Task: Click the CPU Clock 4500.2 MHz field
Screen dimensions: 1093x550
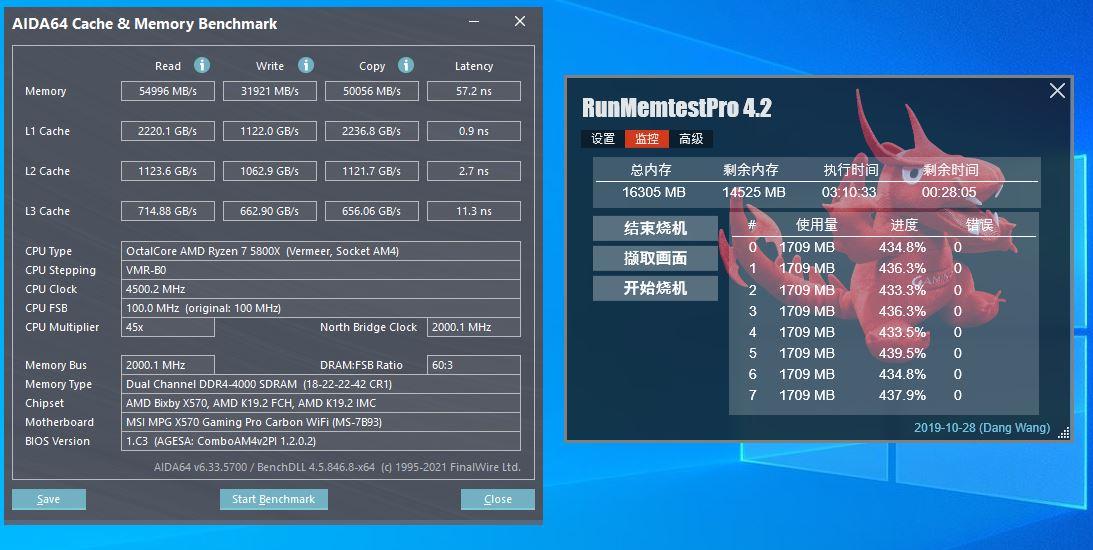Action: (321, 289)
